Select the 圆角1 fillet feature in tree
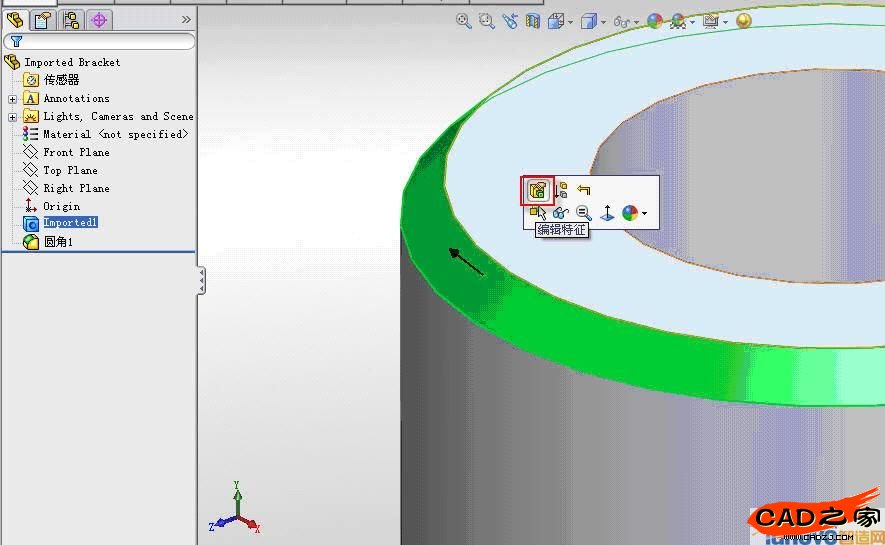885x545 pixels. [58, 242]
